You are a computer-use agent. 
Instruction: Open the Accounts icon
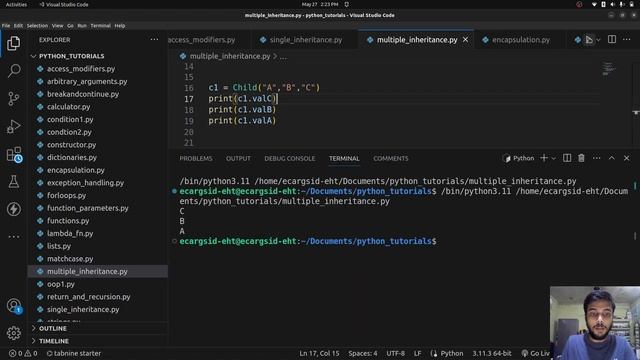coord(13,305)
